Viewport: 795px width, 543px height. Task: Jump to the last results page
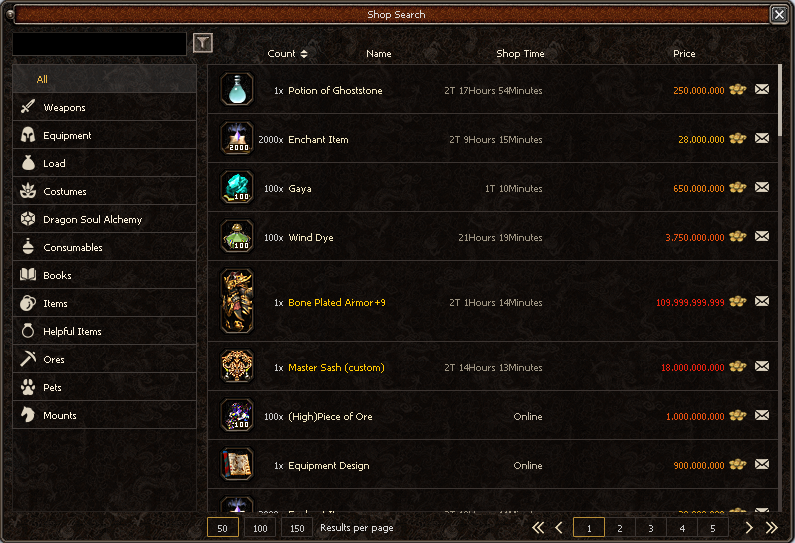tap(772, 528)
